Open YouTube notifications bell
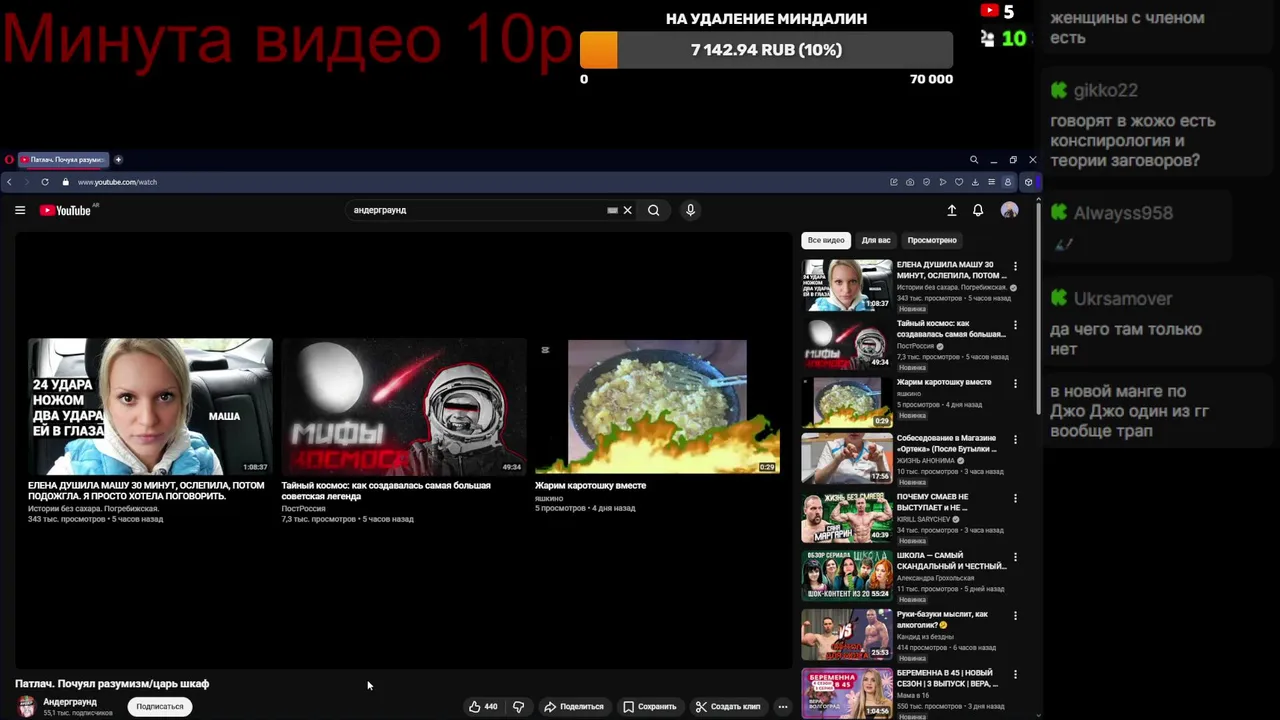 (978, 210)
